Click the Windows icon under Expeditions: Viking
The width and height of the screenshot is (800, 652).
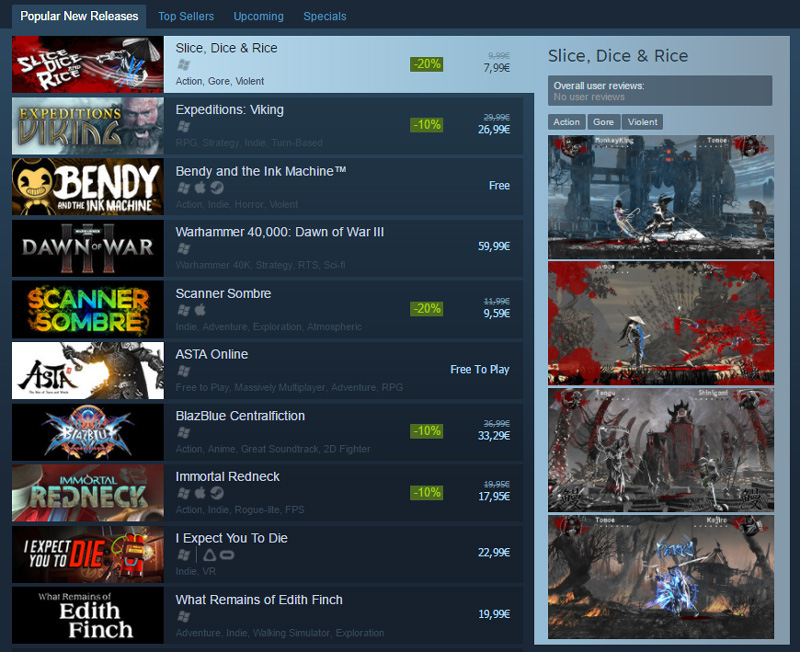coord(184,126)
